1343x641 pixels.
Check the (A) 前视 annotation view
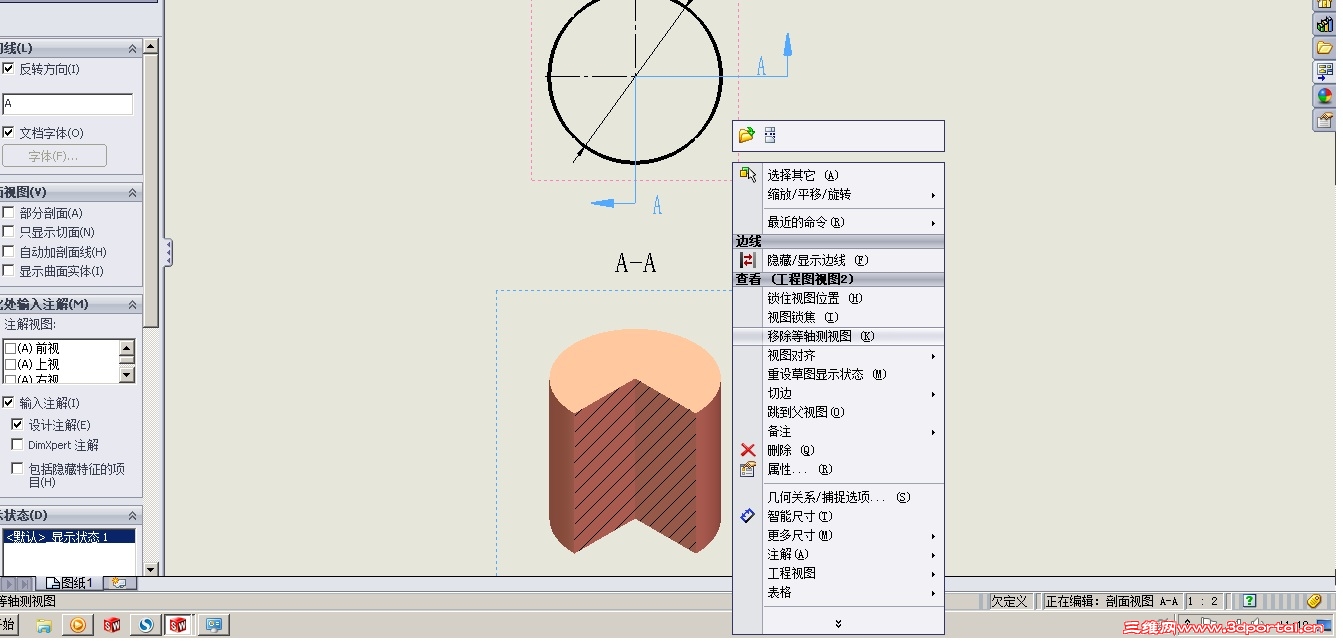click(x=10, y=348)
